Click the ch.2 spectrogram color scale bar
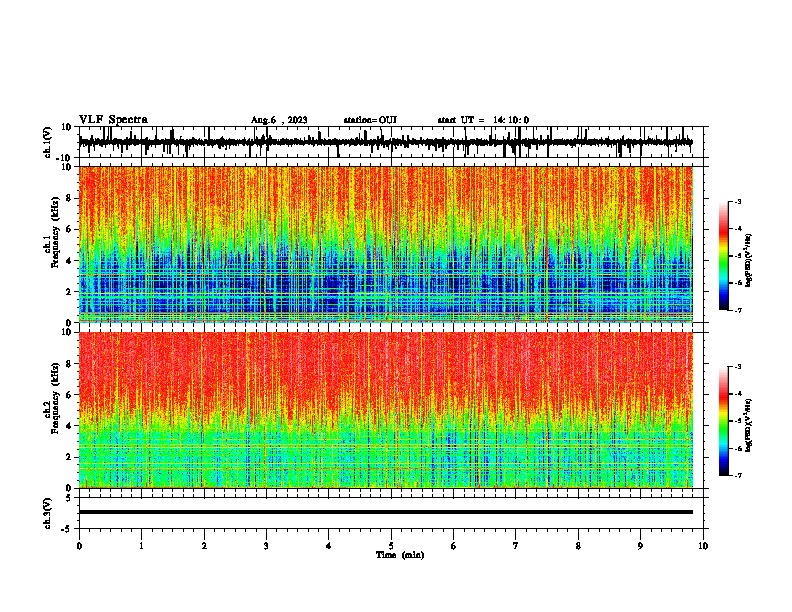 click(724, 421)
